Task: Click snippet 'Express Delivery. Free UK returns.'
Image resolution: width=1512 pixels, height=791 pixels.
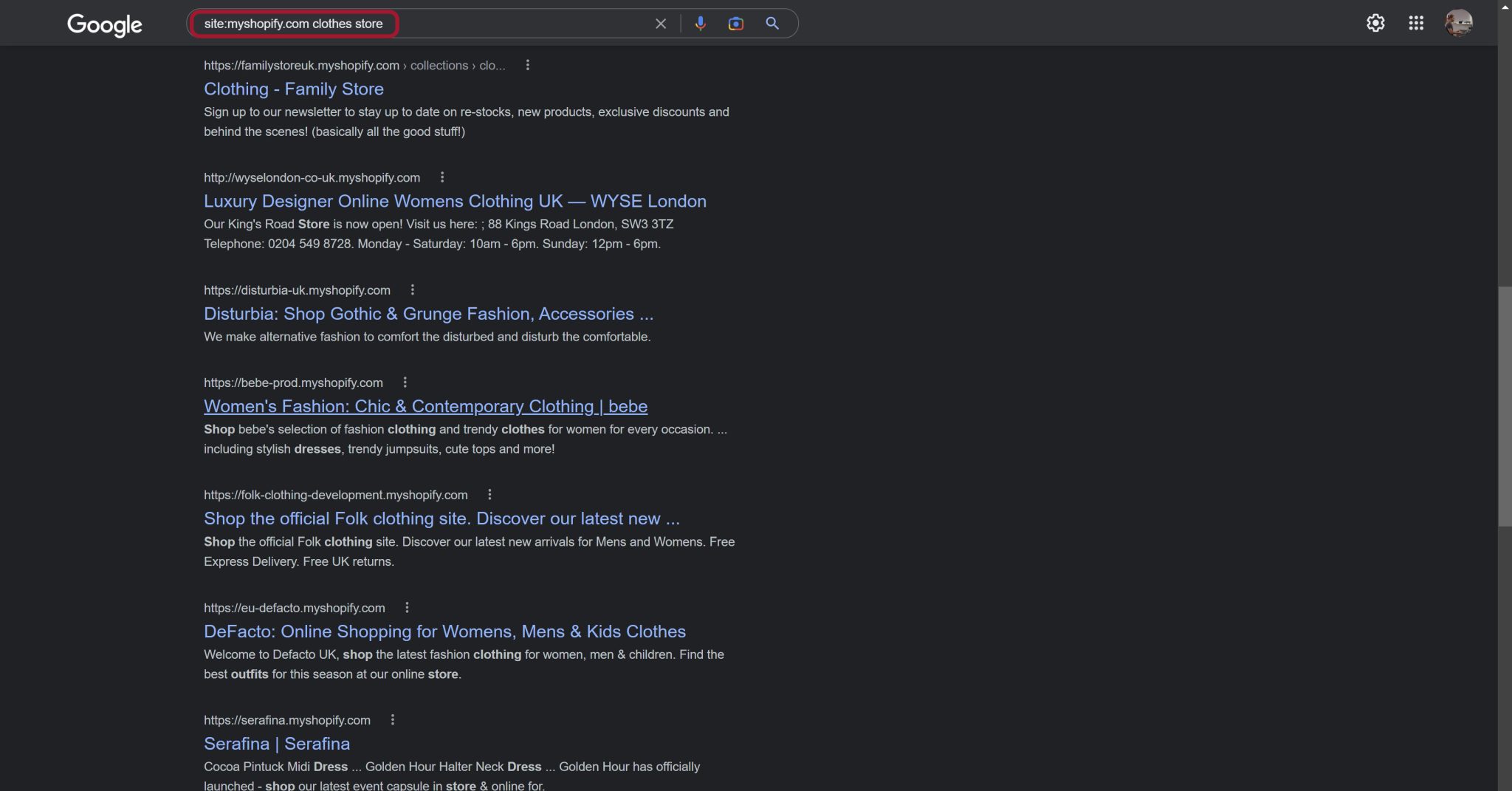Action: click(x=299, y=562)
